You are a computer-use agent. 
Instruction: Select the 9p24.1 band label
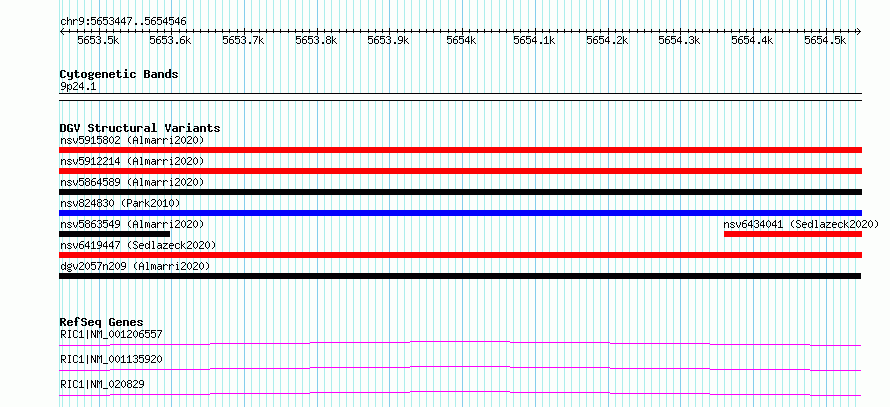tap(78, 86)
